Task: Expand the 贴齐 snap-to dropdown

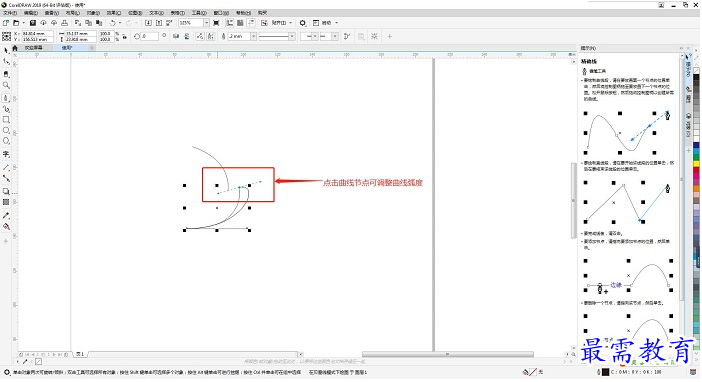Action: (x=290, y=23)
